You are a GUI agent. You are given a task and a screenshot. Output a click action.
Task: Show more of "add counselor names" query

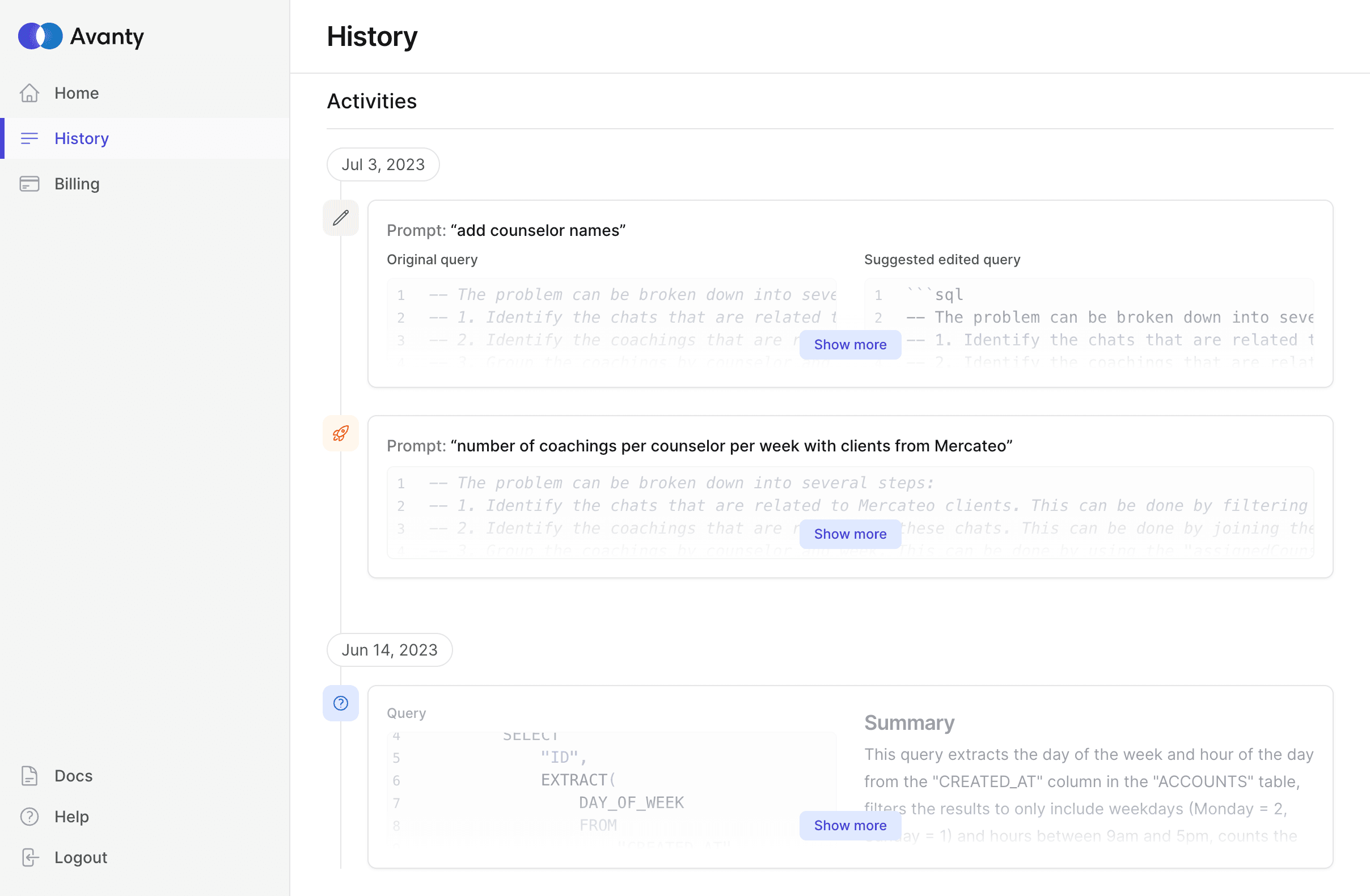point(850,344)
